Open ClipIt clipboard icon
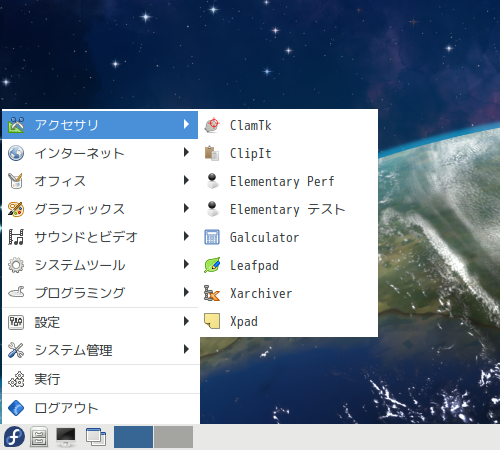The width and height of the screenshot is (500, 450). (212, 153)
